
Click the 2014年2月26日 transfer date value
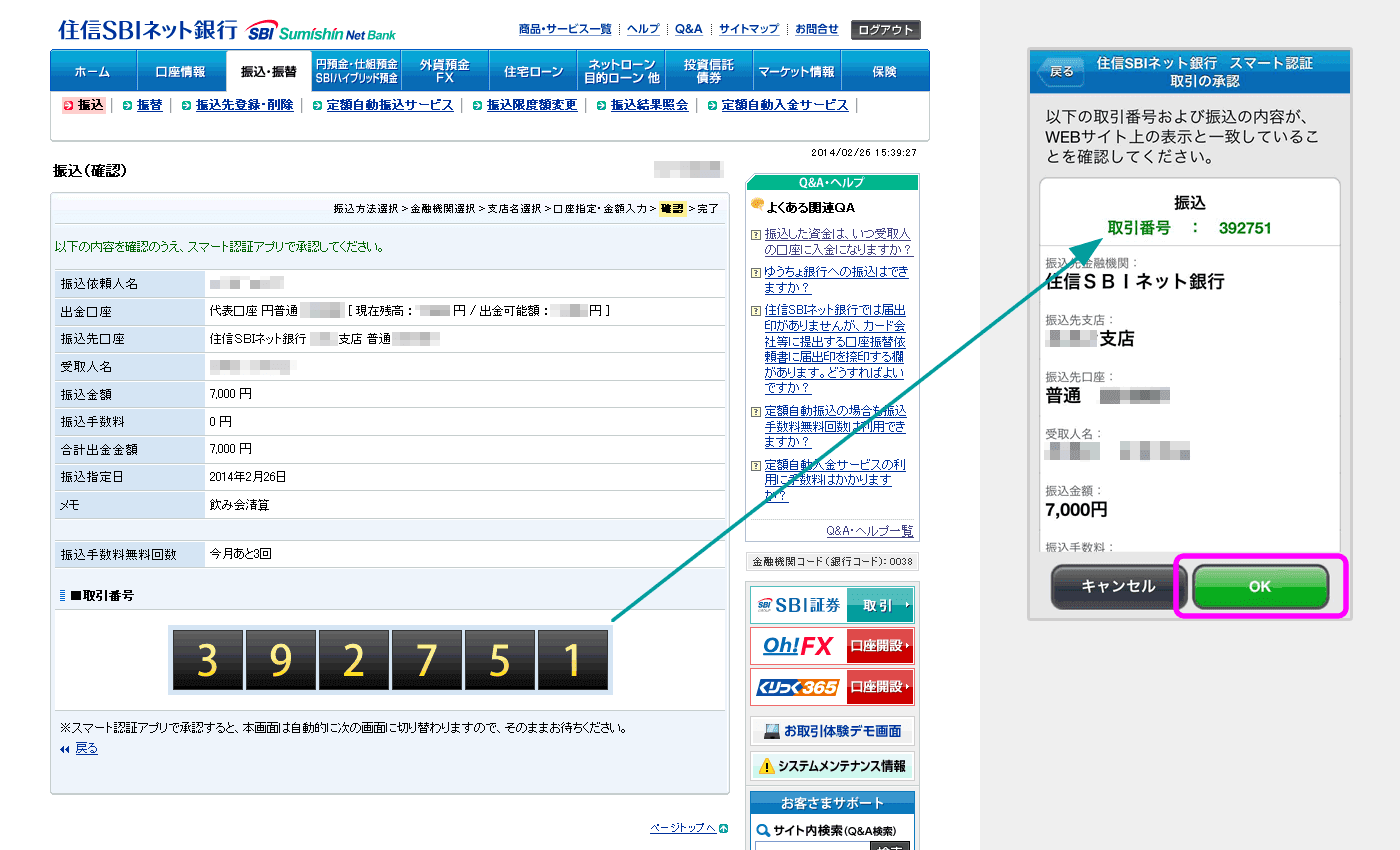247,477
